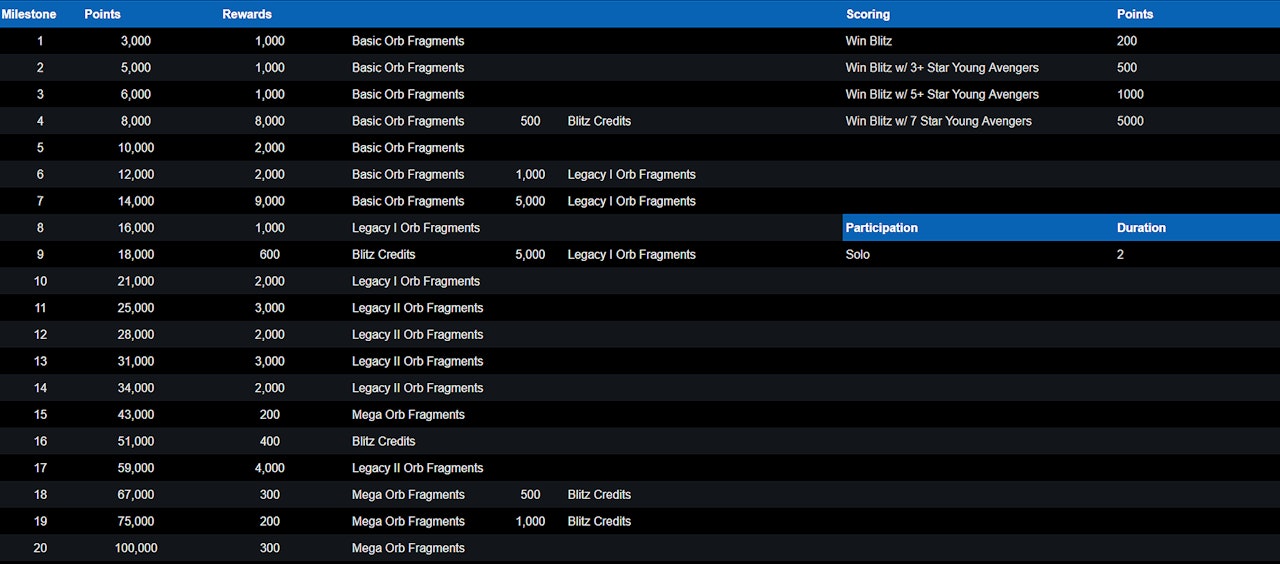Select the 51,000 points cell
Viewport: 1280px width, 564px height.
pyautogui.click(x=136, y=441)
